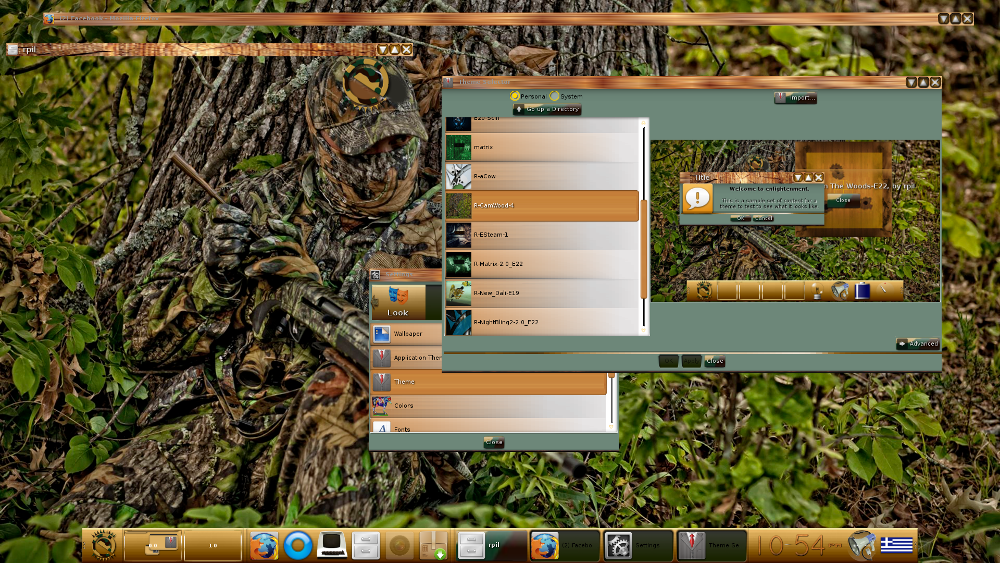Launch Firefox from the shelf launcher
This screenshot has width=1000, height=563.
pyautogui.click(x=263, y=546)
